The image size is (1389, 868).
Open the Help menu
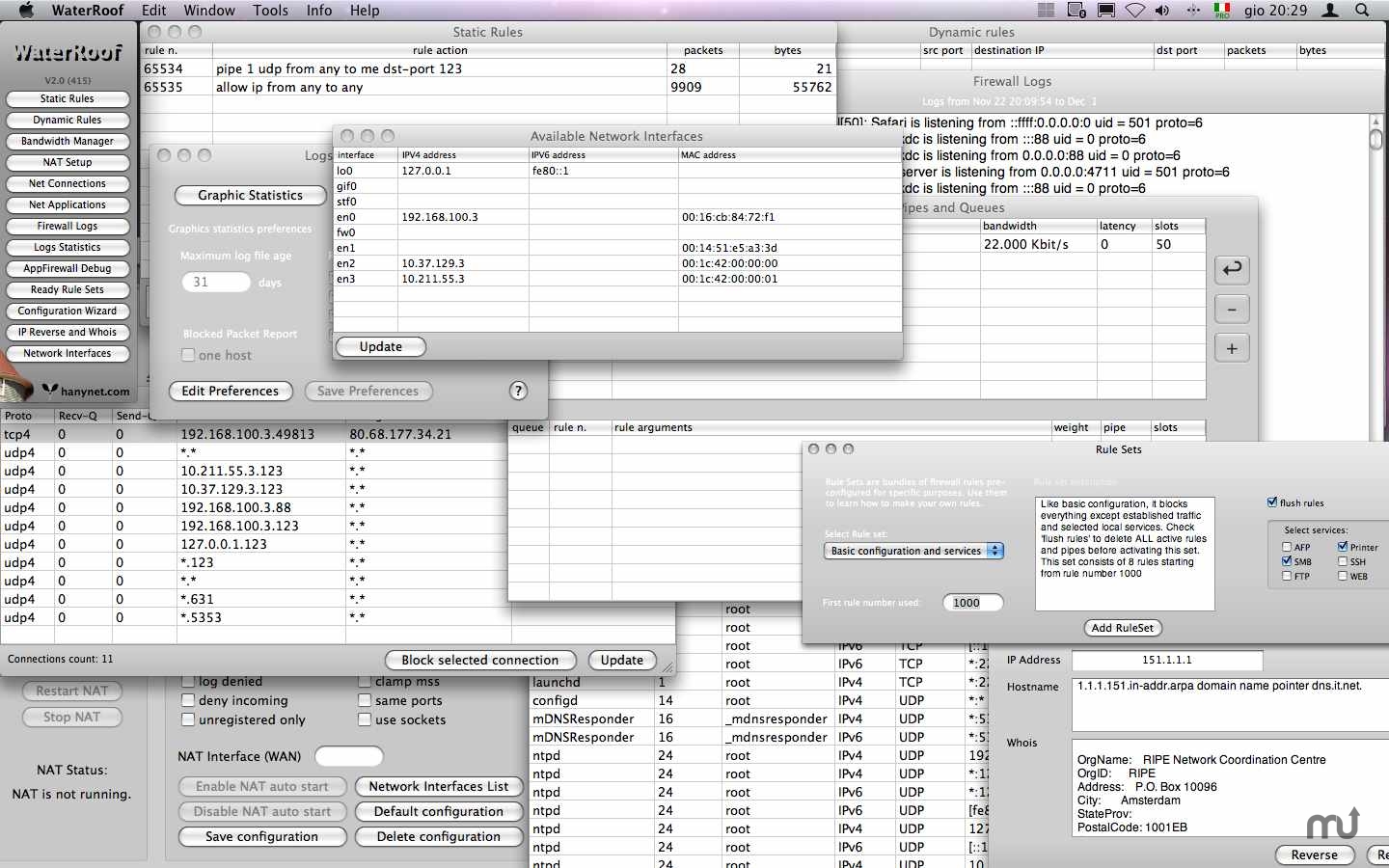point(365,10)
